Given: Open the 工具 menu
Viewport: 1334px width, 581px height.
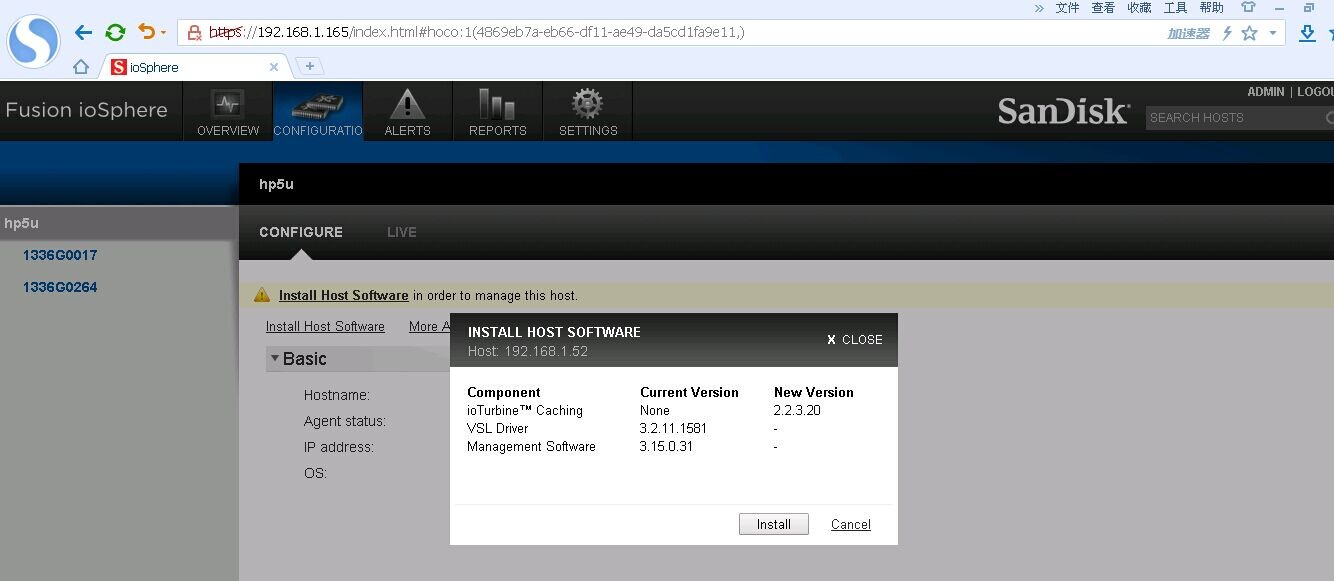Looking at the screenshot, I should coord(1175,8).
